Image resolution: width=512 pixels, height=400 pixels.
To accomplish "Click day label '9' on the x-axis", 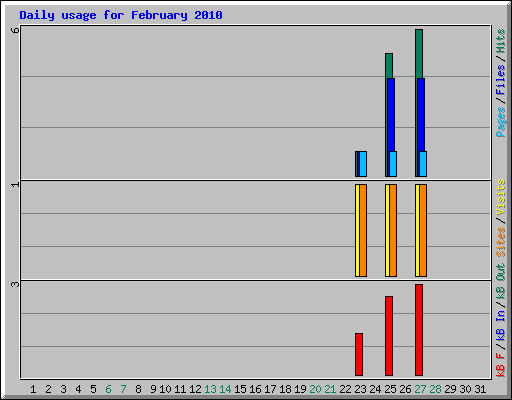I will tap(153, 389).
